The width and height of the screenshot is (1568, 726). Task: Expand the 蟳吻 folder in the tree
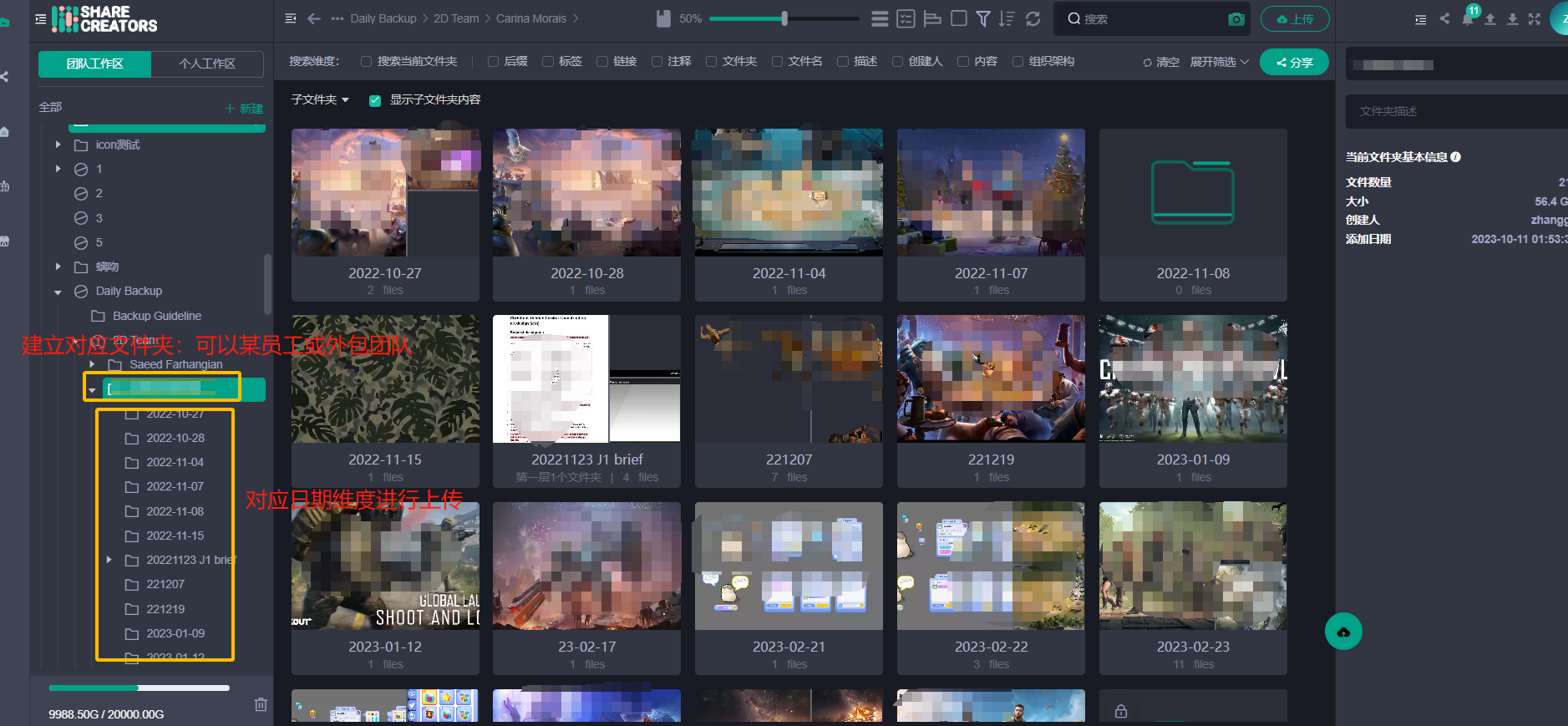coord(58,267)
